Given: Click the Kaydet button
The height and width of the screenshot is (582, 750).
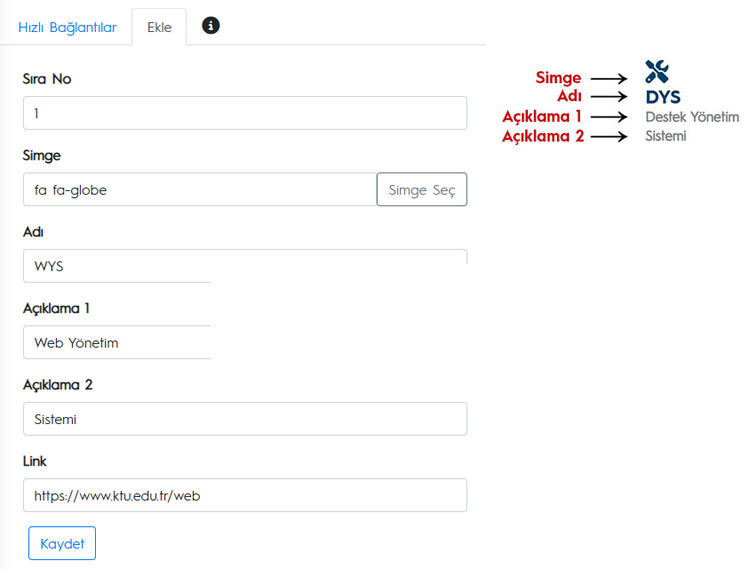Looking at the screenshot, I should click(x=62, y=543).
